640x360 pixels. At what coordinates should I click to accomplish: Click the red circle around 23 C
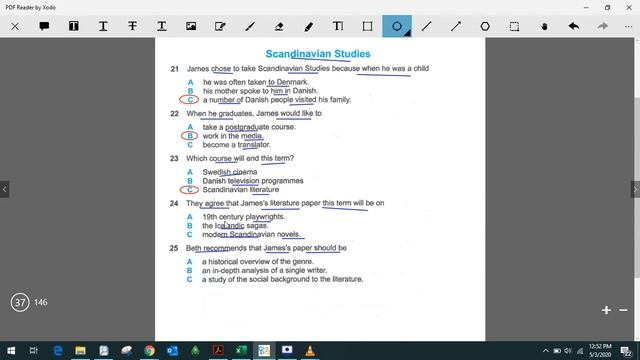coord(189,190)
